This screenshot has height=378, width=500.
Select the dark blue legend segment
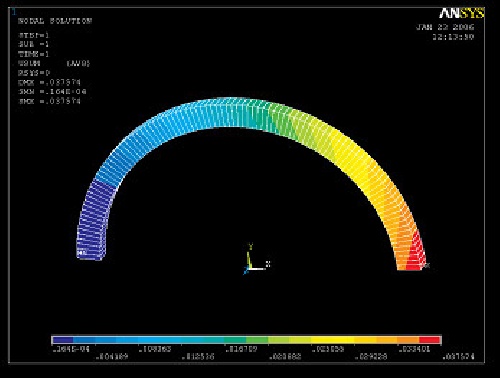pyautogui.click(x=63, y=340)
